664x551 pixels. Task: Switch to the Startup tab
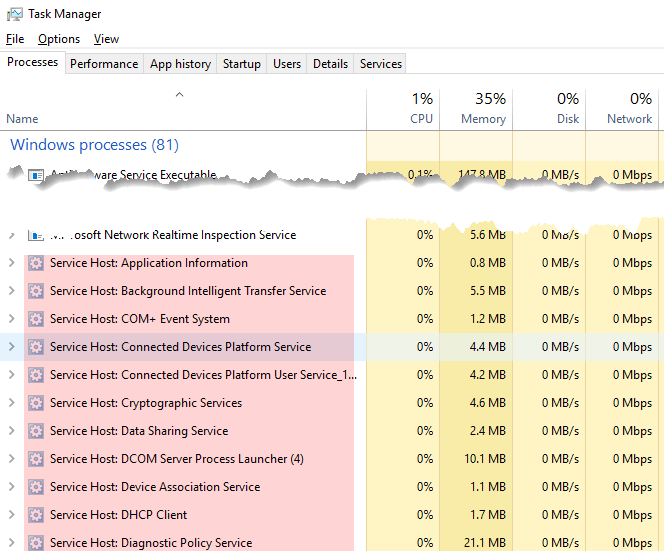coord(242,64)
